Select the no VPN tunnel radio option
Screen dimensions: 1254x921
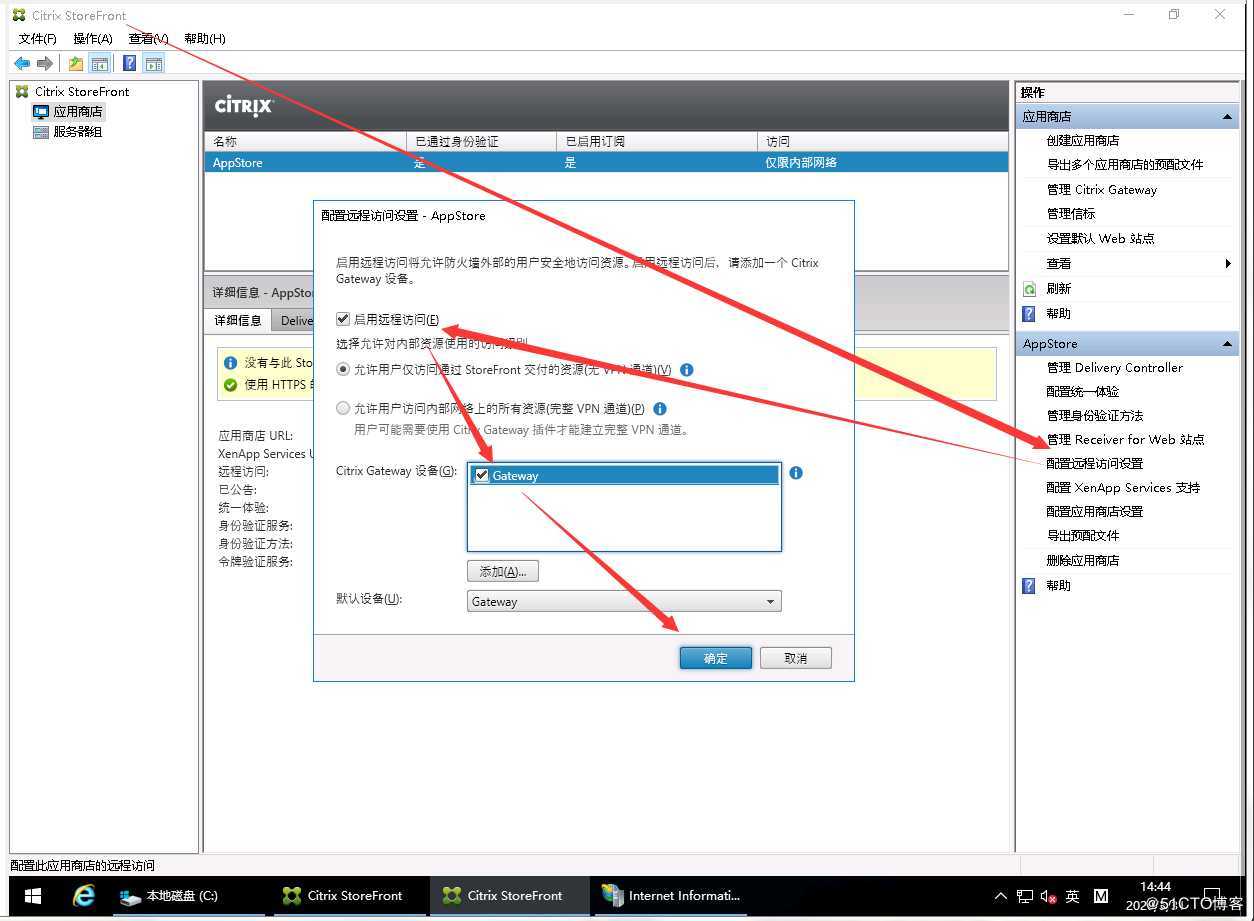pyautogui.click(x=343, y=369)
